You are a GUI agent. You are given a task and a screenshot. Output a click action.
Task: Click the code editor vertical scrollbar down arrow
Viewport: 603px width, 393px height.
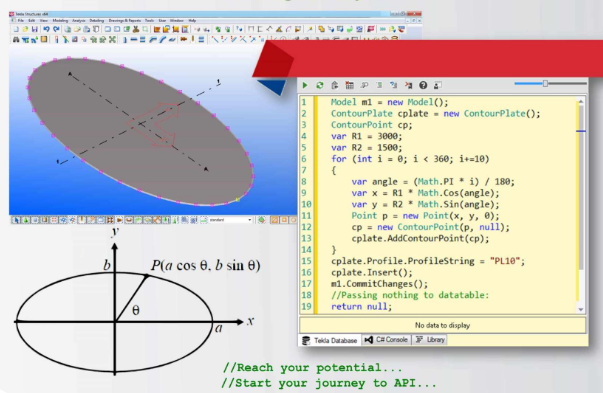(x=581, y=309)
